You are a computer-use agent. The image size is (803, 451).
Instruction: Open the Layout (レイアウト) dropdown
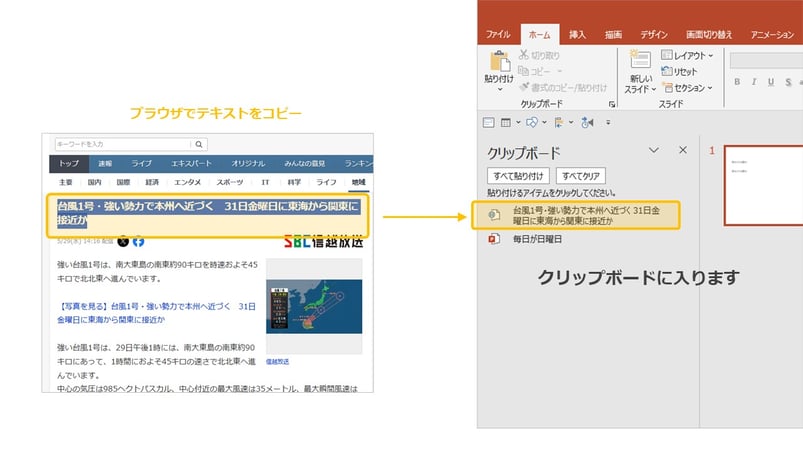tap(687, 55)
